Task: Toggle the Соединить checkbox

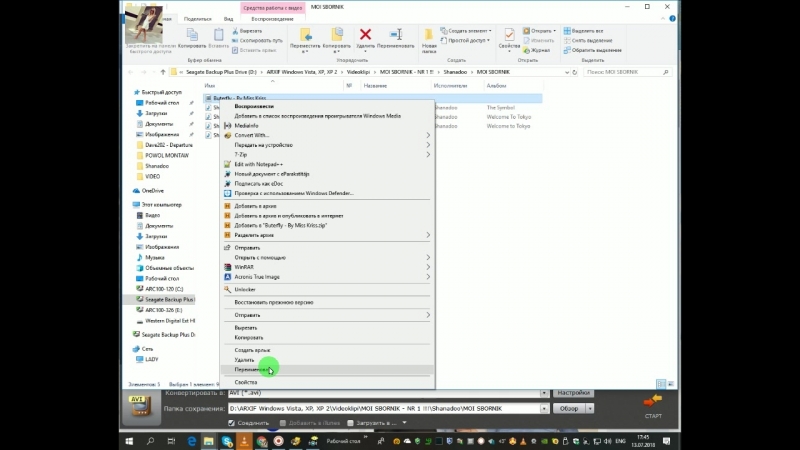Action: [232, 423]
